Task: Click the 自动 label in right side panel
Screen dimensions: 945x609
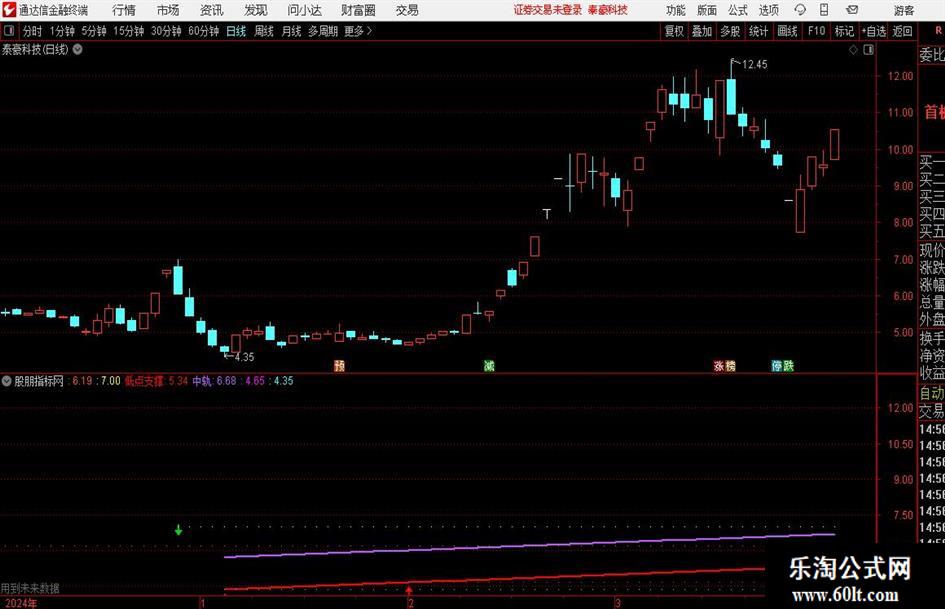Action: (932, 393)
